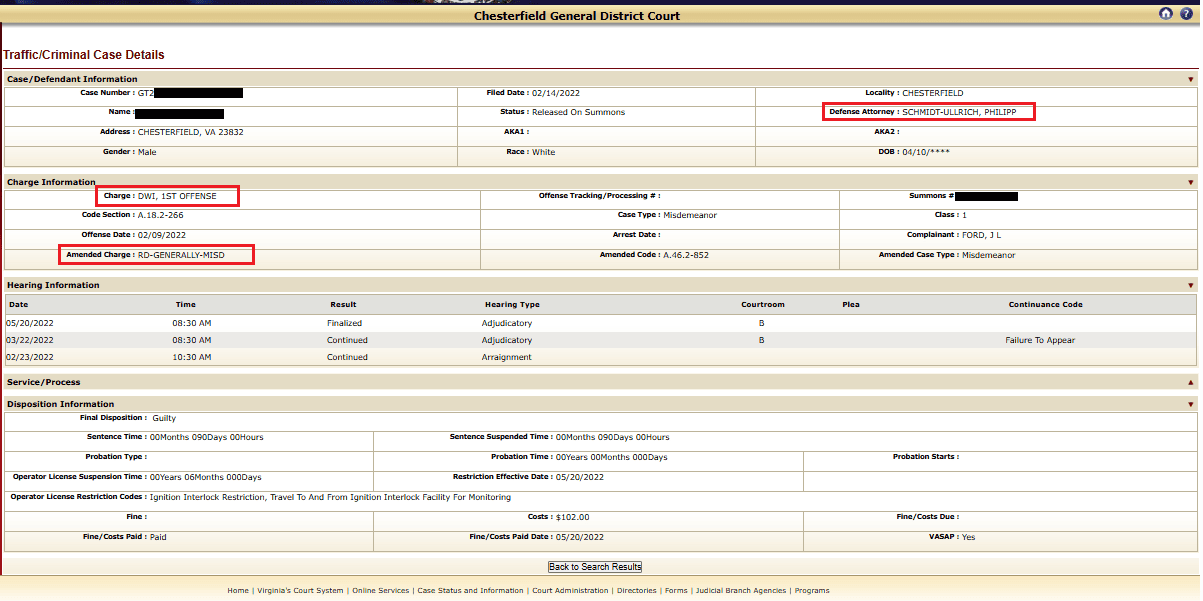Open the Forms footer link
Viewport: 1203px width, 601px height.
[x=676, y=591]
